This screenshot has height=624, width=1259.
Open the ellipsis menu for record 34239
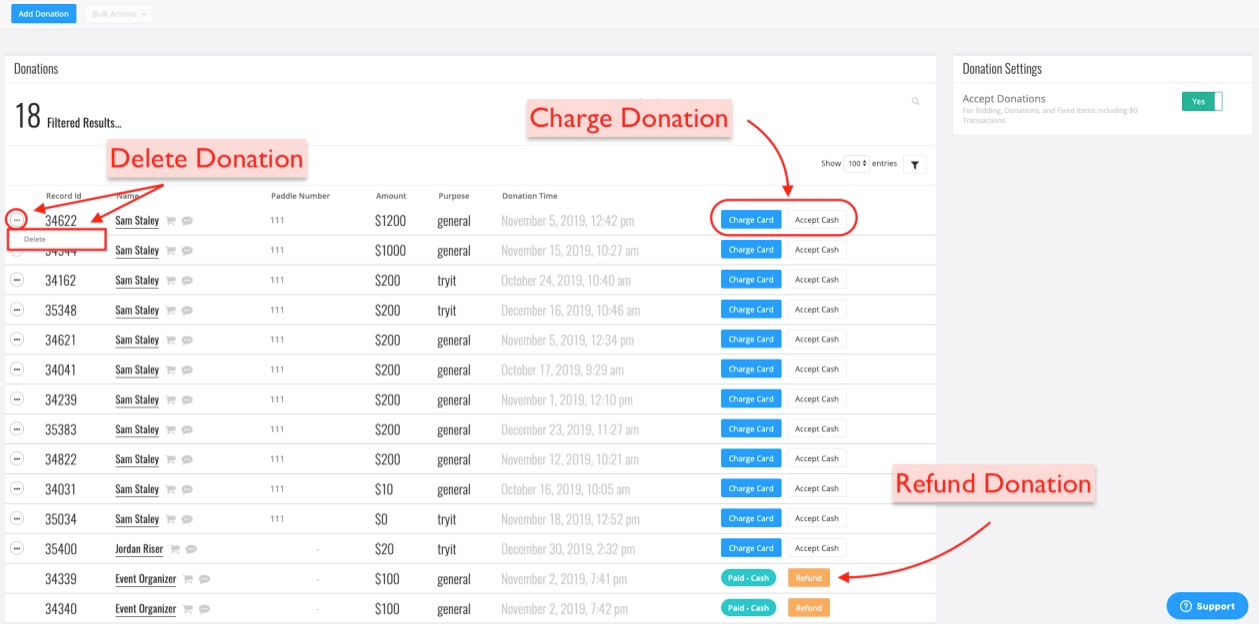click(17, 399)
